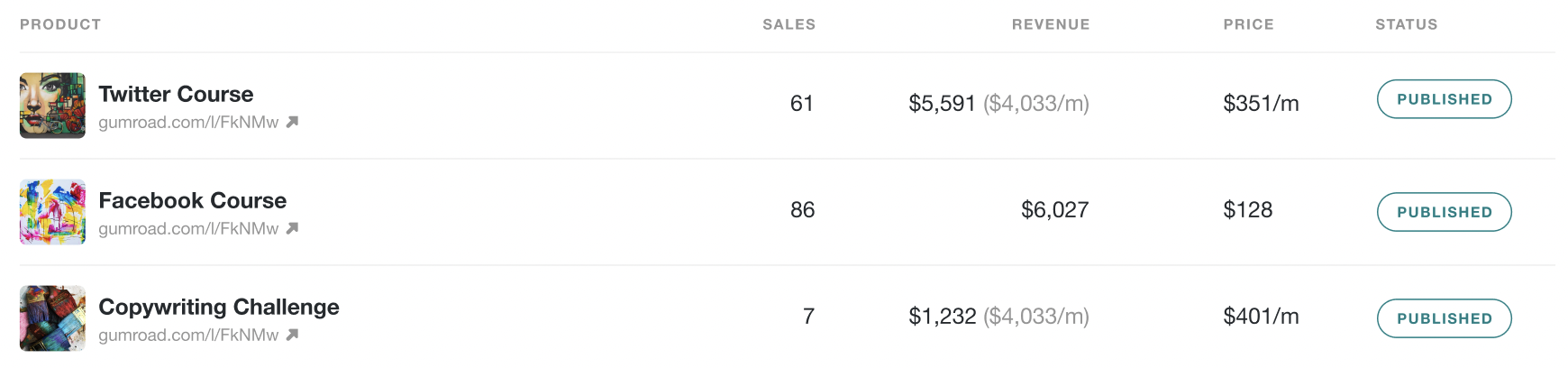Sort by the Price column header
1568x368 pixels.
pyautogui.click(x=1248, y=24)
